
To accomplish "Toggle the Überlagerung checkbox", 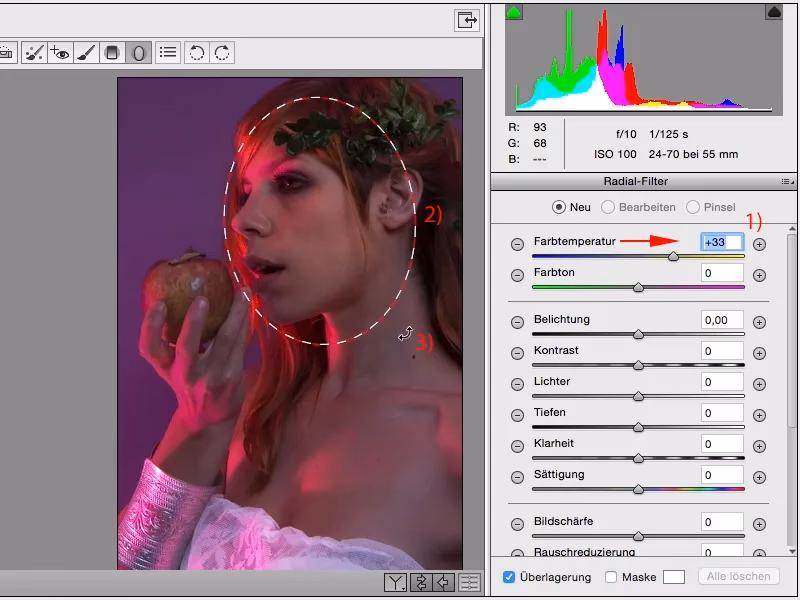I will tap(509, 577).
